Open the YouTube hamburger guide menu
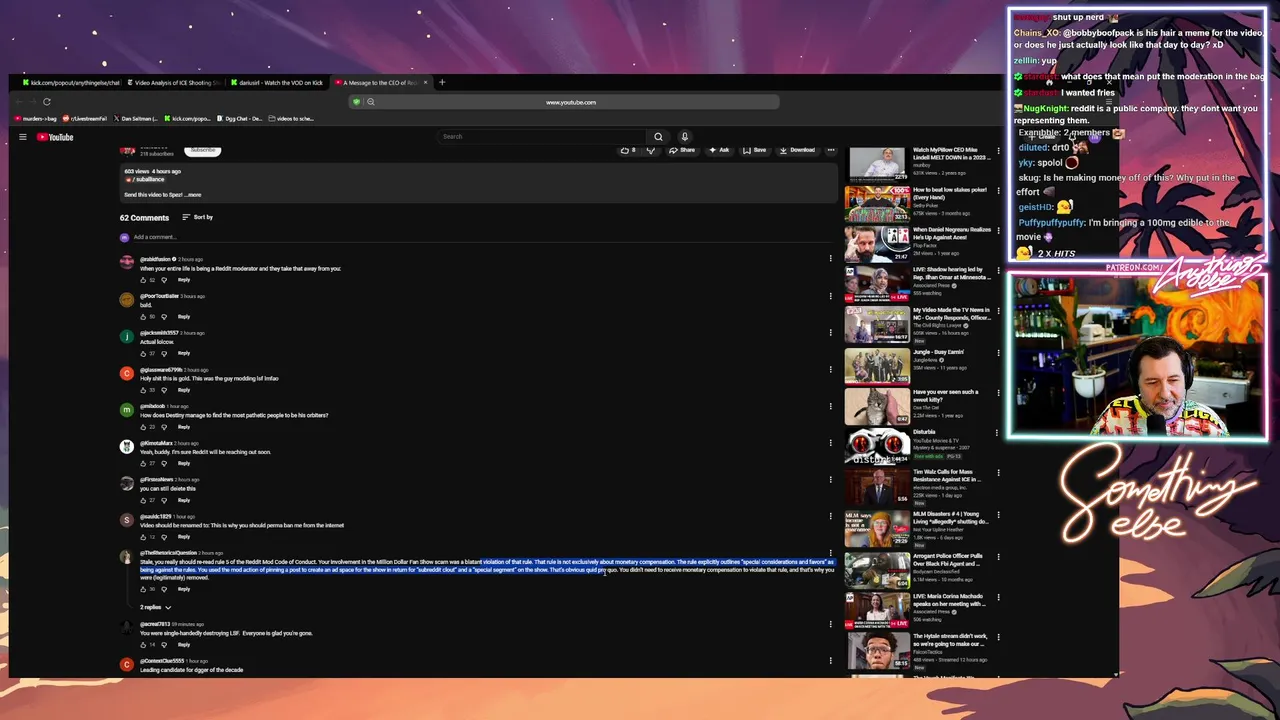 (22, 137)
